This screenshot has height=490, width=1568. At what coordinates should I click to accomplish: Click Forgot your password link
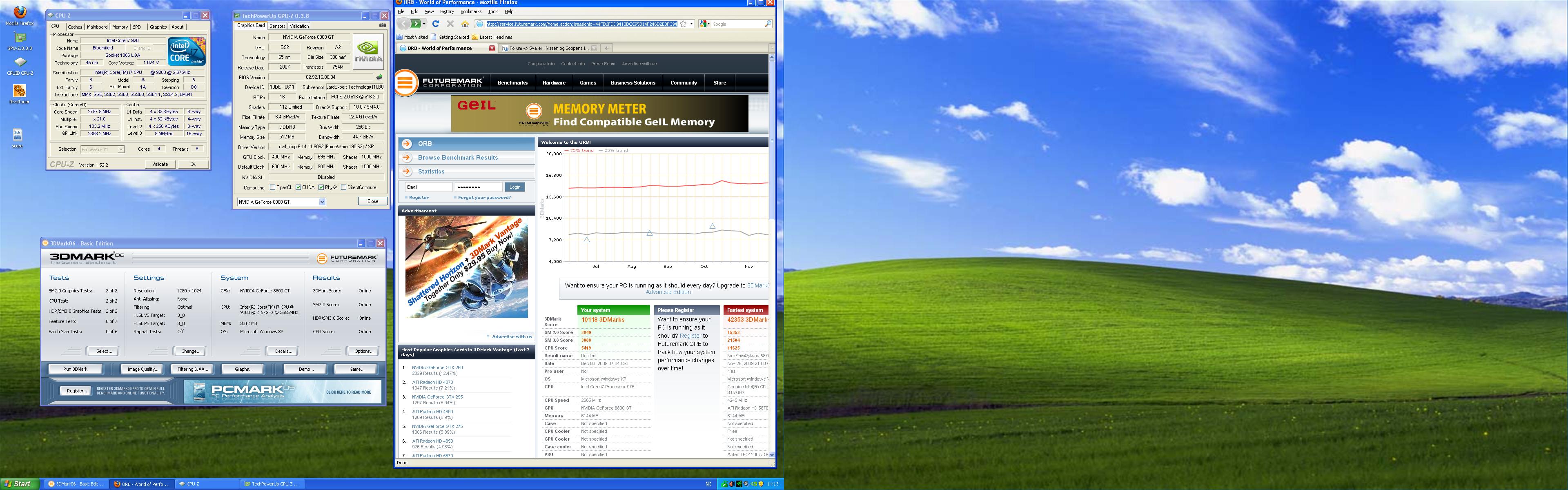coord(485,197)
